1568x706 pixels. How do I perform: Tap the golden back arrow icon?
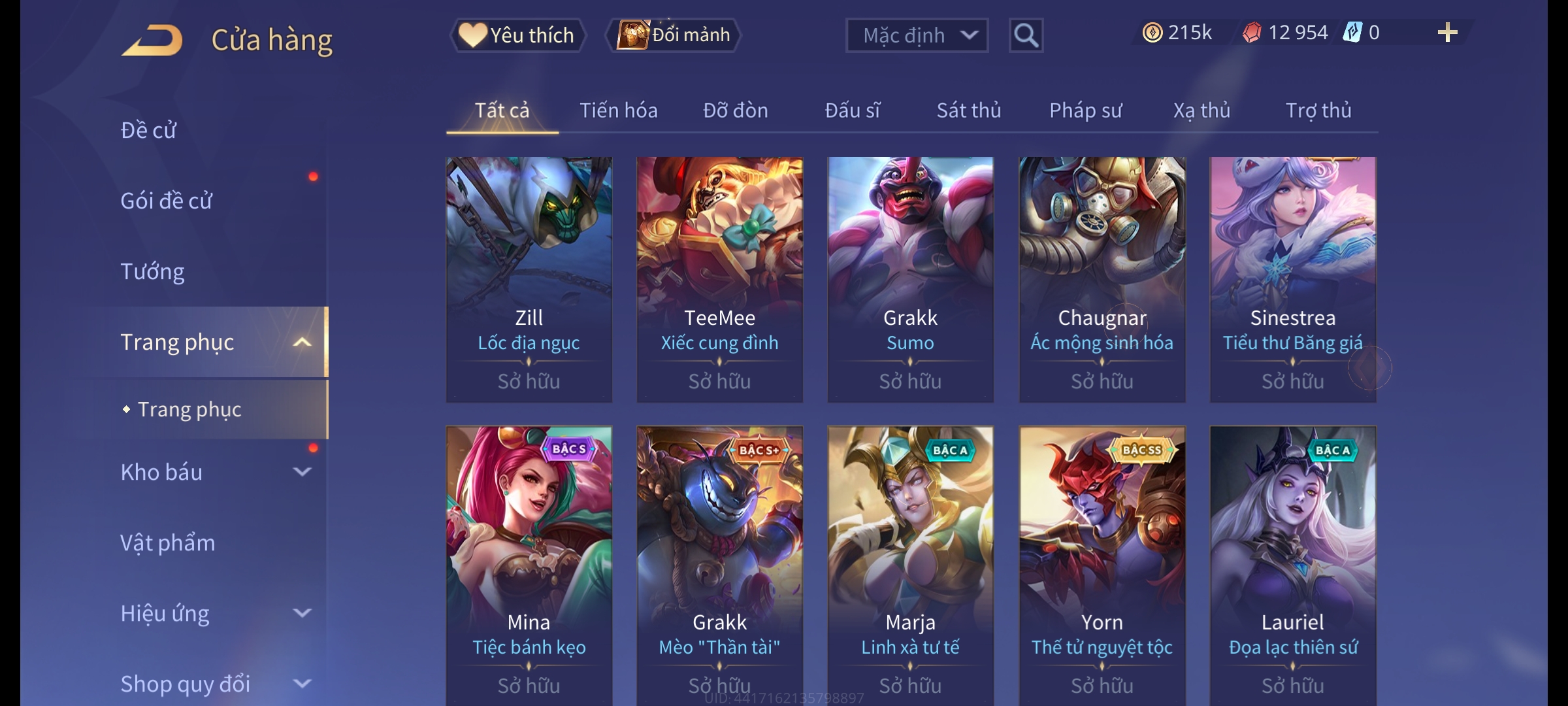click(x=152, y=40)
